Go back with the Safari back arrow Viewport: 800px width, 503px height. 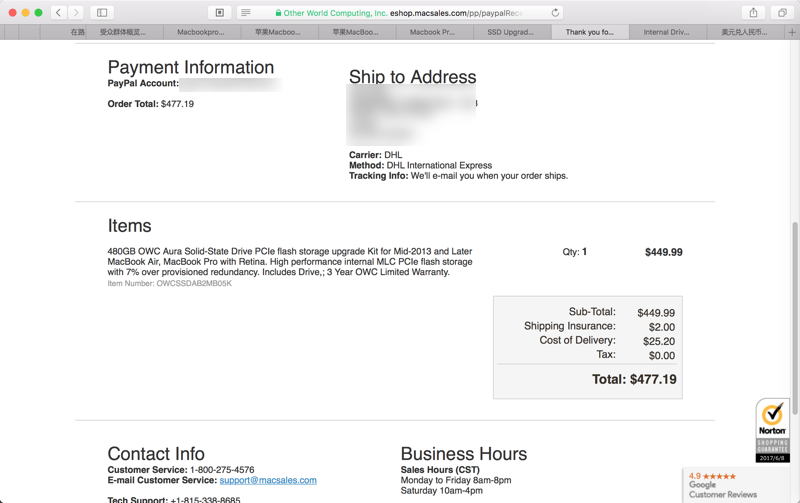tap(59, 13)
